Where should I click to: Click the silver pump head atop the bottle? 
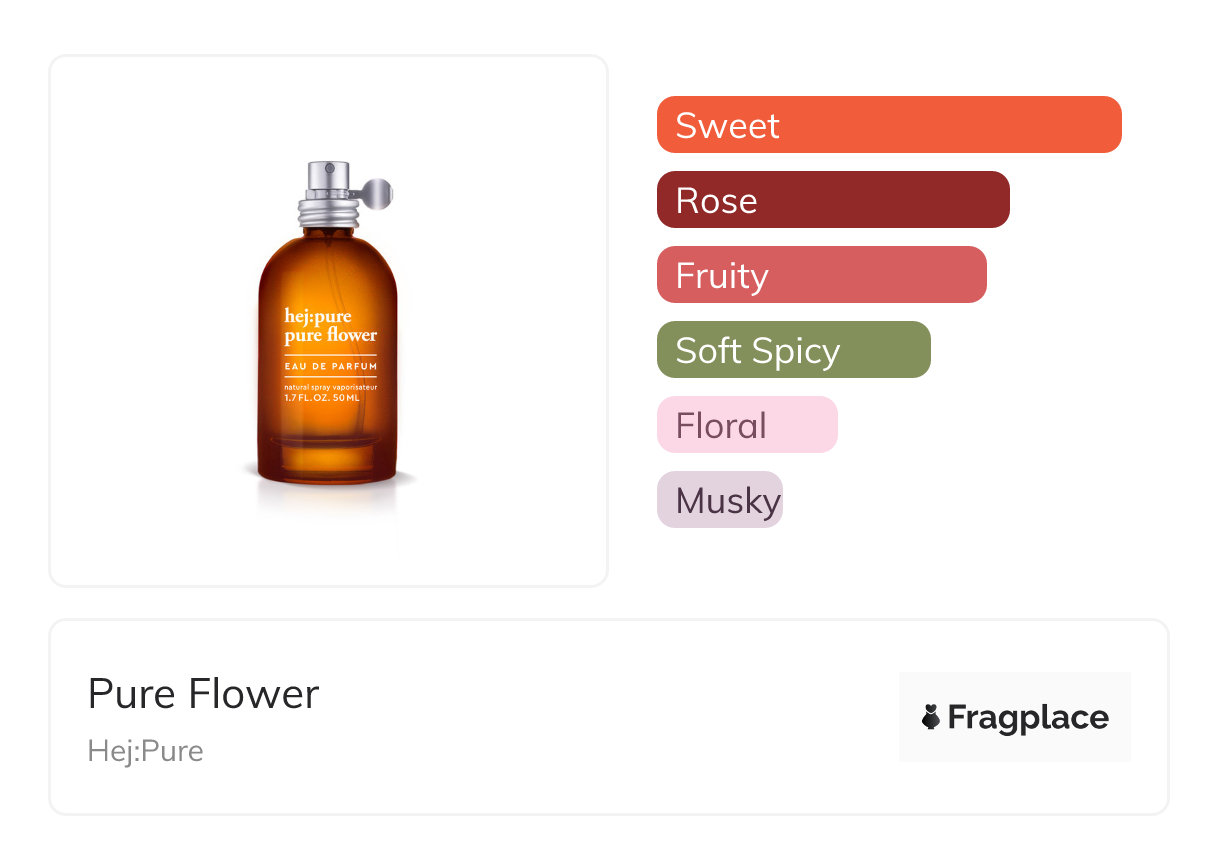point(326,179)
